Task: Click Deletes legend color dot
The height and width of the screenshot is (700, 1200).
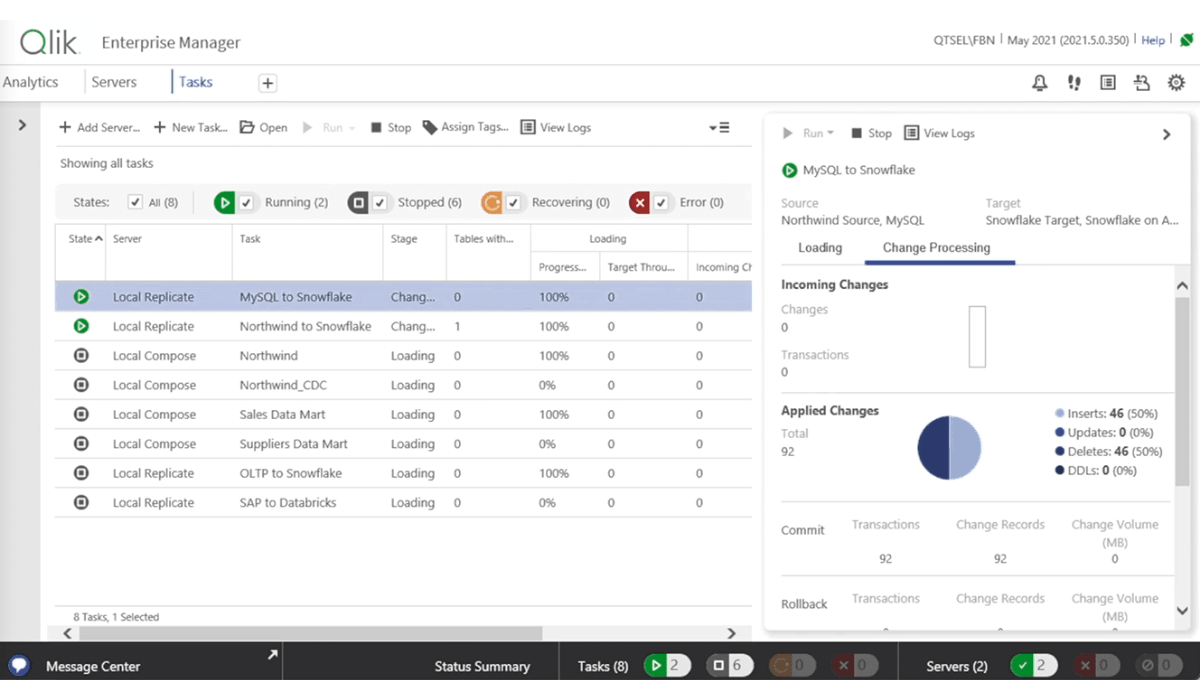Action: 1059,451
